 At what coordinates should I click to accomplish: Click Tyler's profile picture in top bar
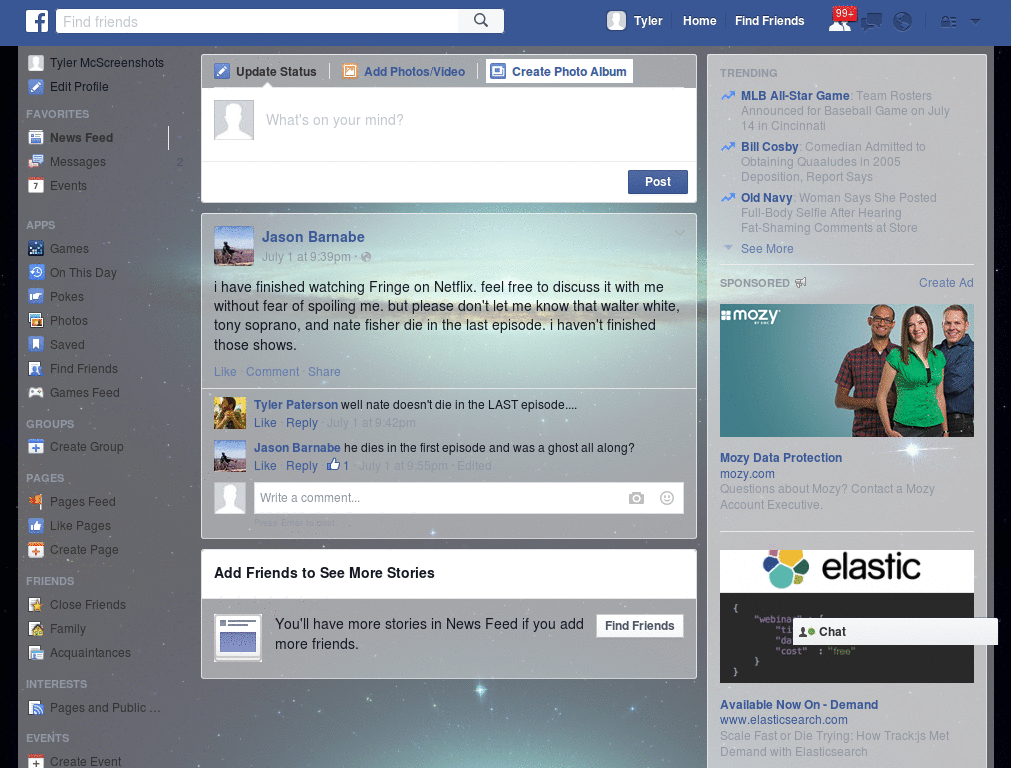pos(616,21)
